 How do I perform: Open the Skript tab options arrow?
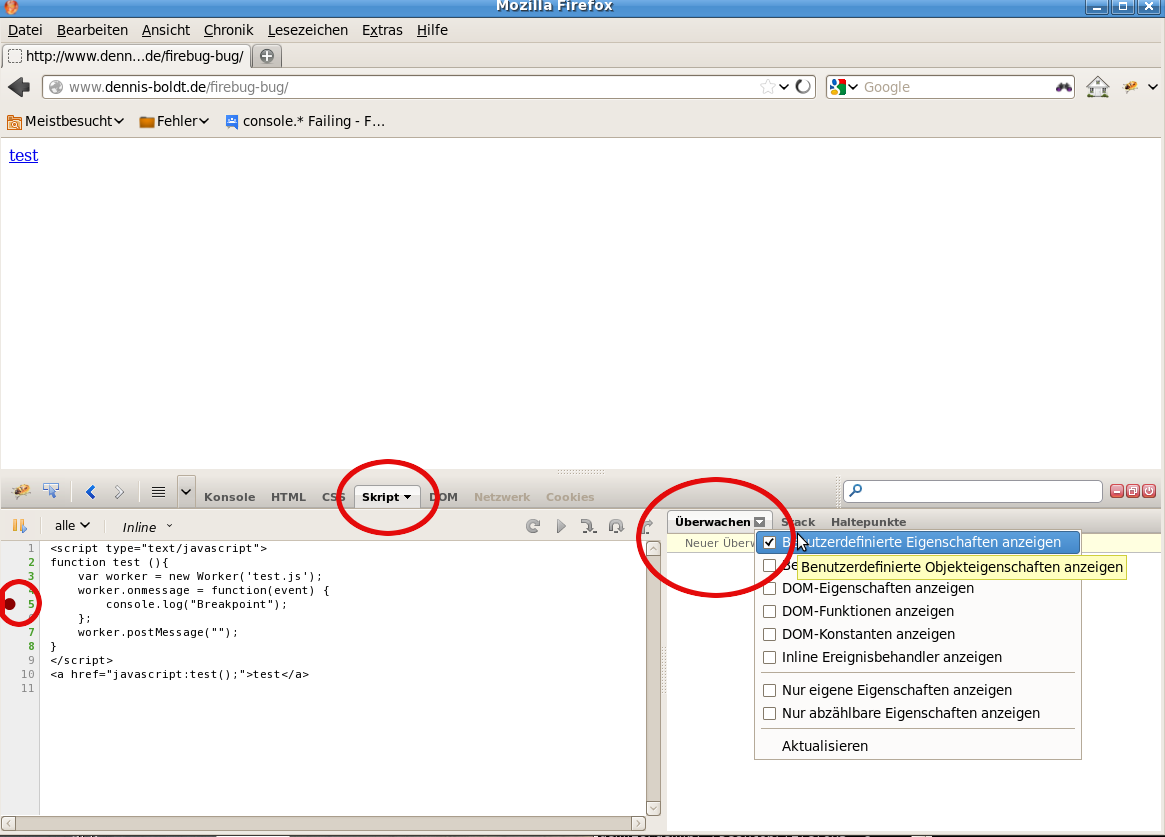coord(407,497)
